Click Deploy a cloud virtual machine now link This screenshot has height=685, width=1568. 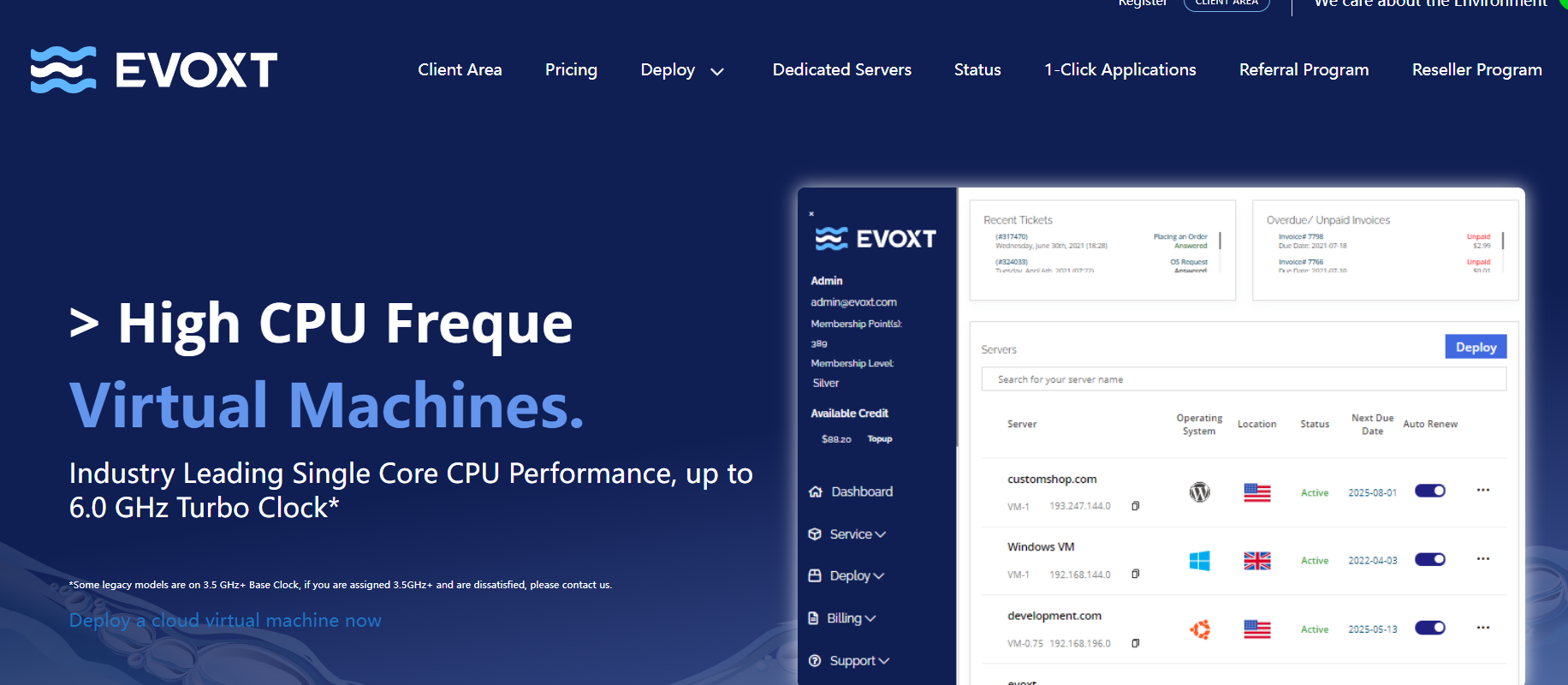pyautogui.click(x=225, y=621)
